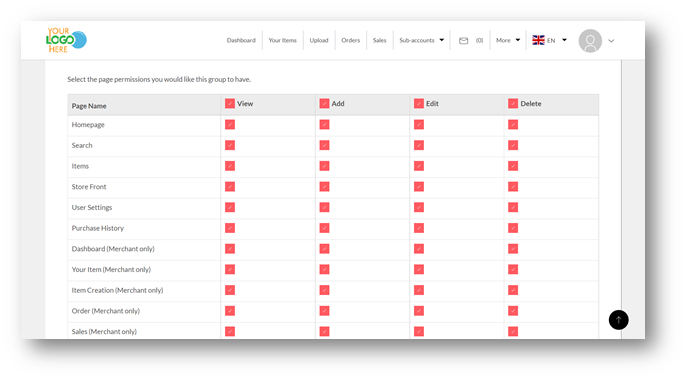Open the Orders navigation link

351,40
